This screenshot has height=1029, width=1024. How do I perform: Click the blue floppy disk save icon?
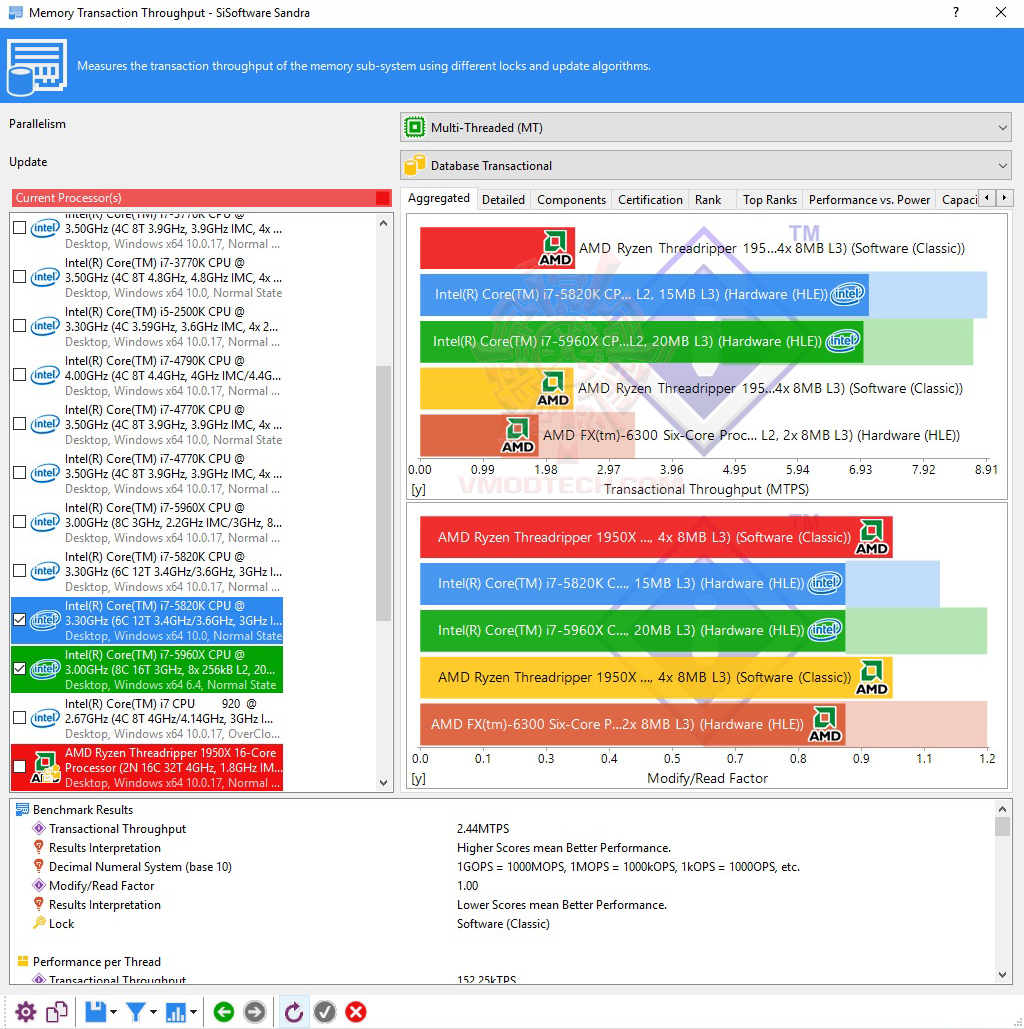coord(96,1012)
